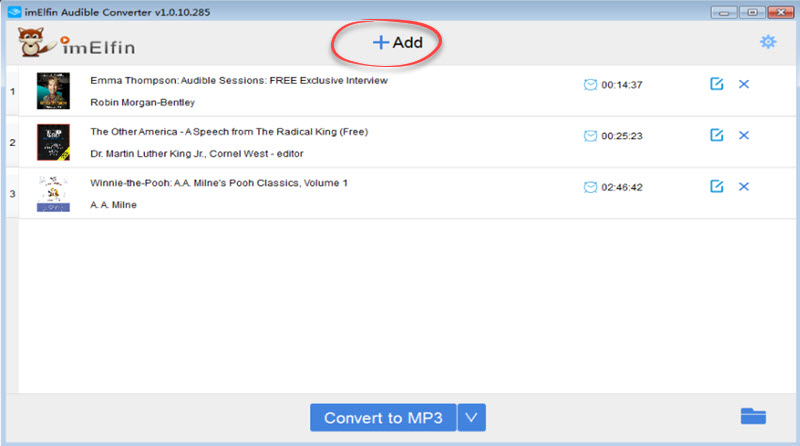800x446 pixels.
Task: Select author text 'A. A. Milne'
Action: 113,205
